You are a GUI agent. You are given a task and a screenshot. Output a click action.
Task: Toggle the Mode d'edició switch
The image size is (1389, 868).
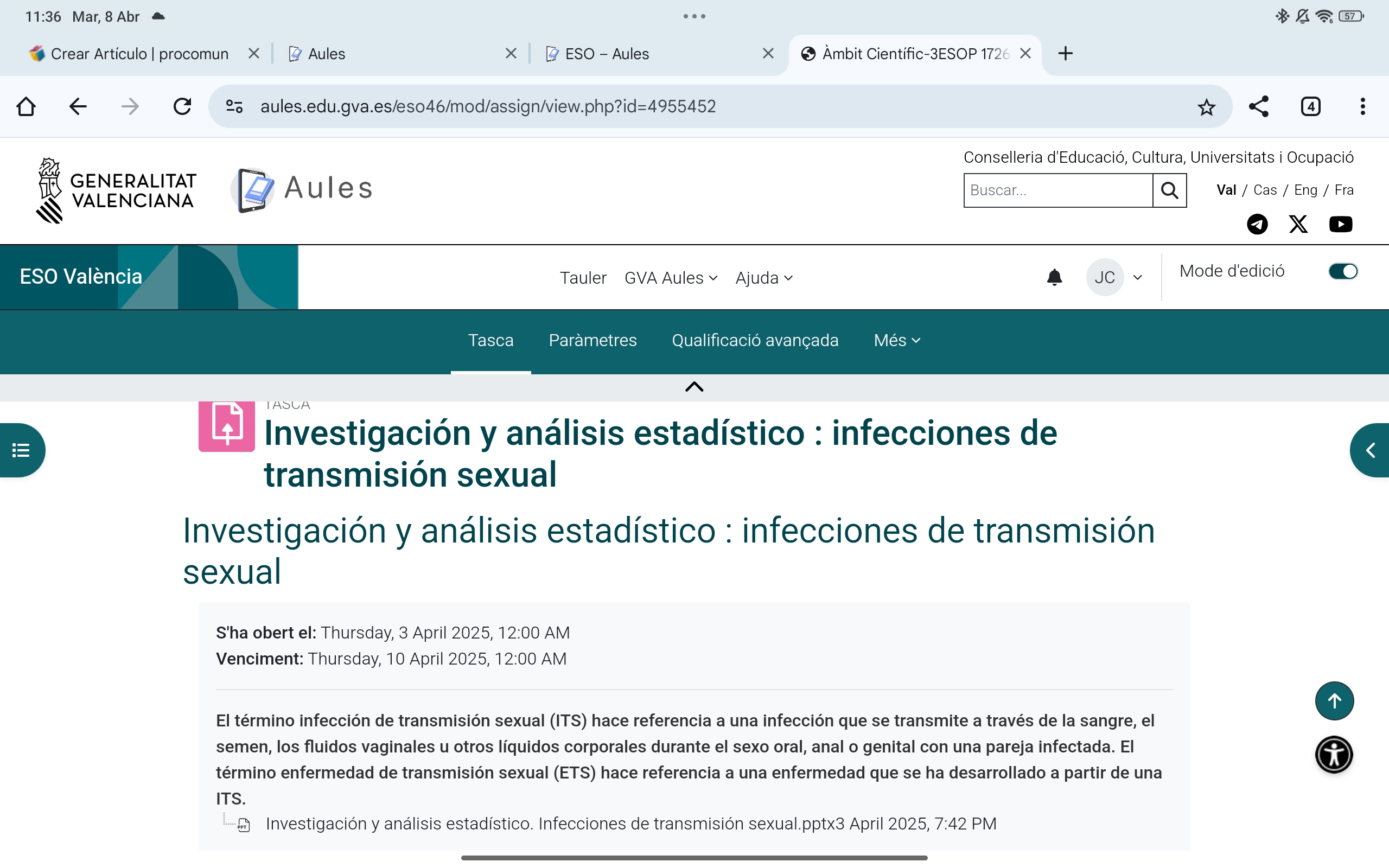[1343, 271]
